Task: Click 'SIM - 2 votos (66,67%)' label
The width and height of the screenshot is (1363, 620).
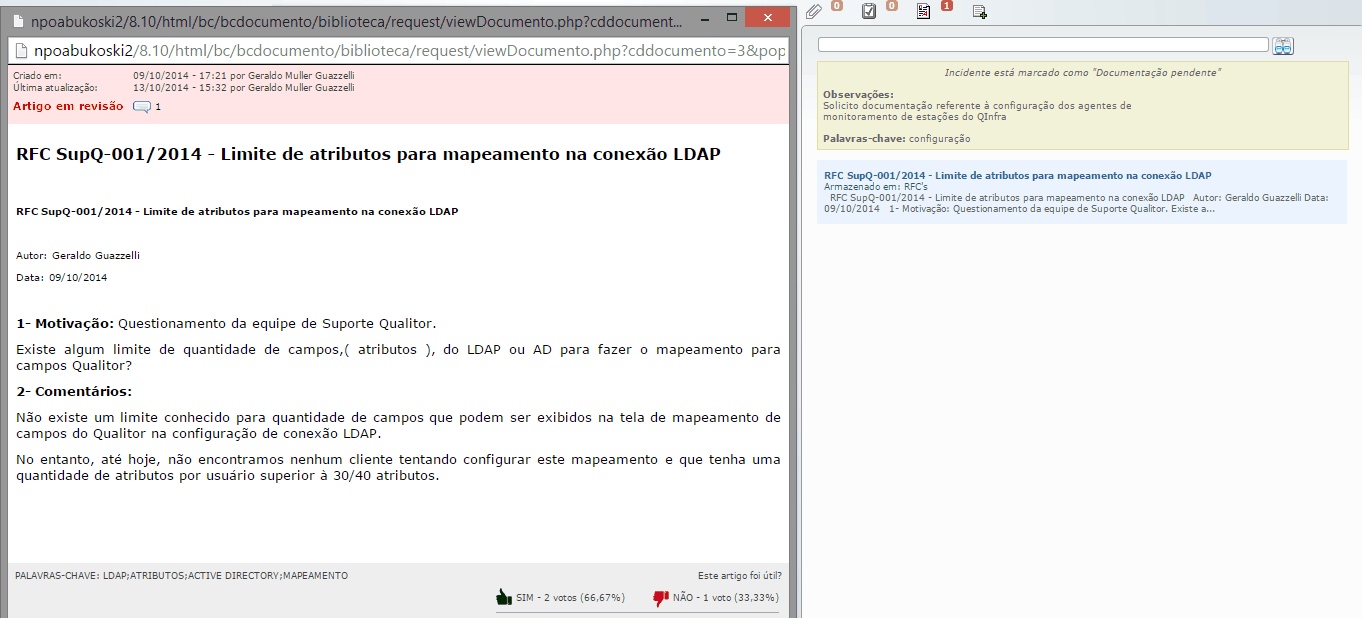Action: click(x=571, y=598)
